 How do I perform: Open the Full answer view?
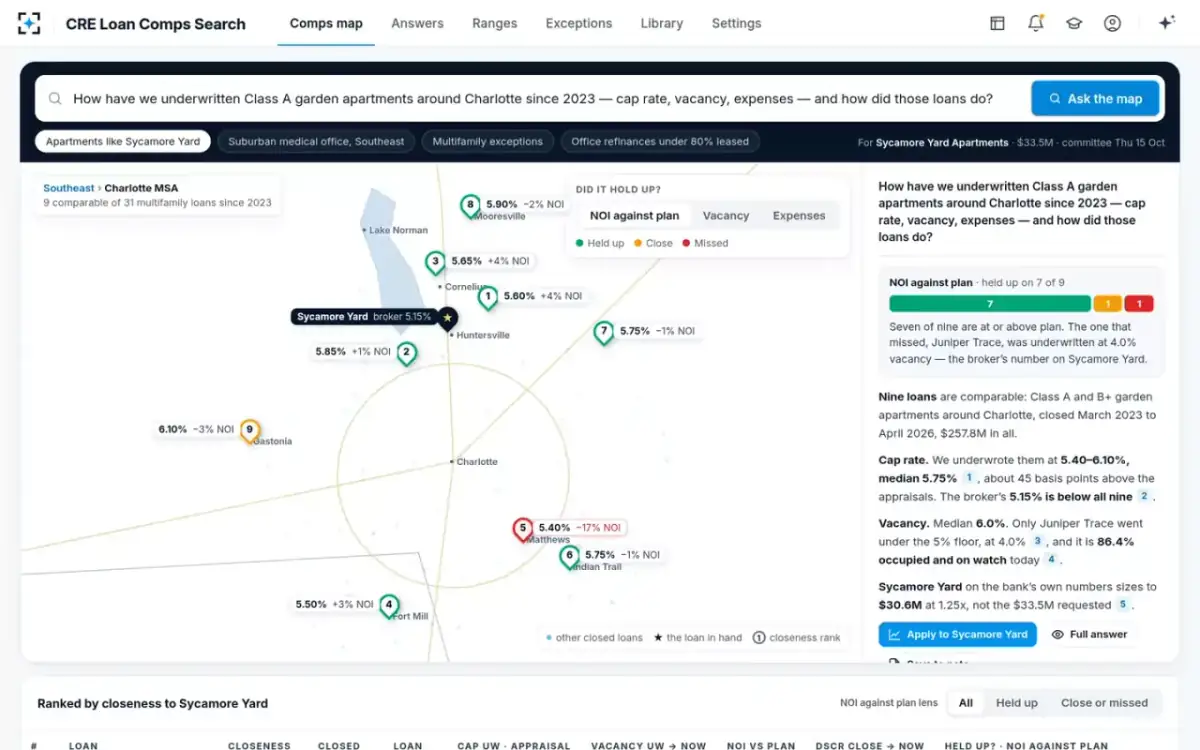click(x=1089, y=634)
